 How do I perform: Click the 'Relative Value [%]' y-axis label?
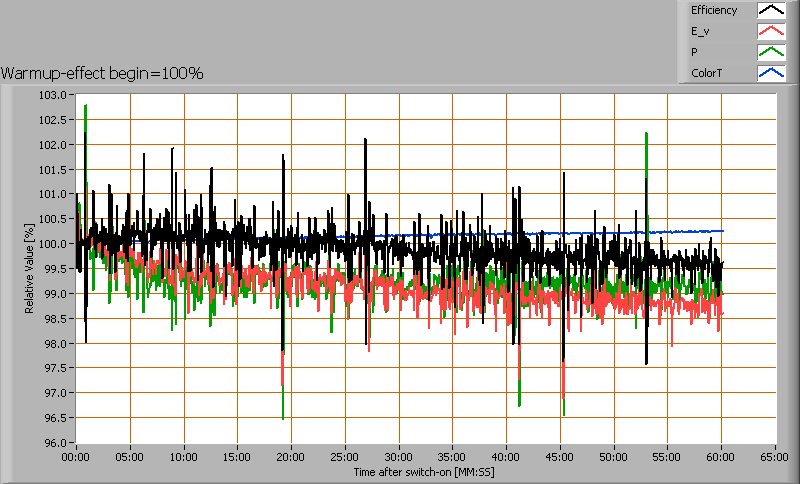29,268
